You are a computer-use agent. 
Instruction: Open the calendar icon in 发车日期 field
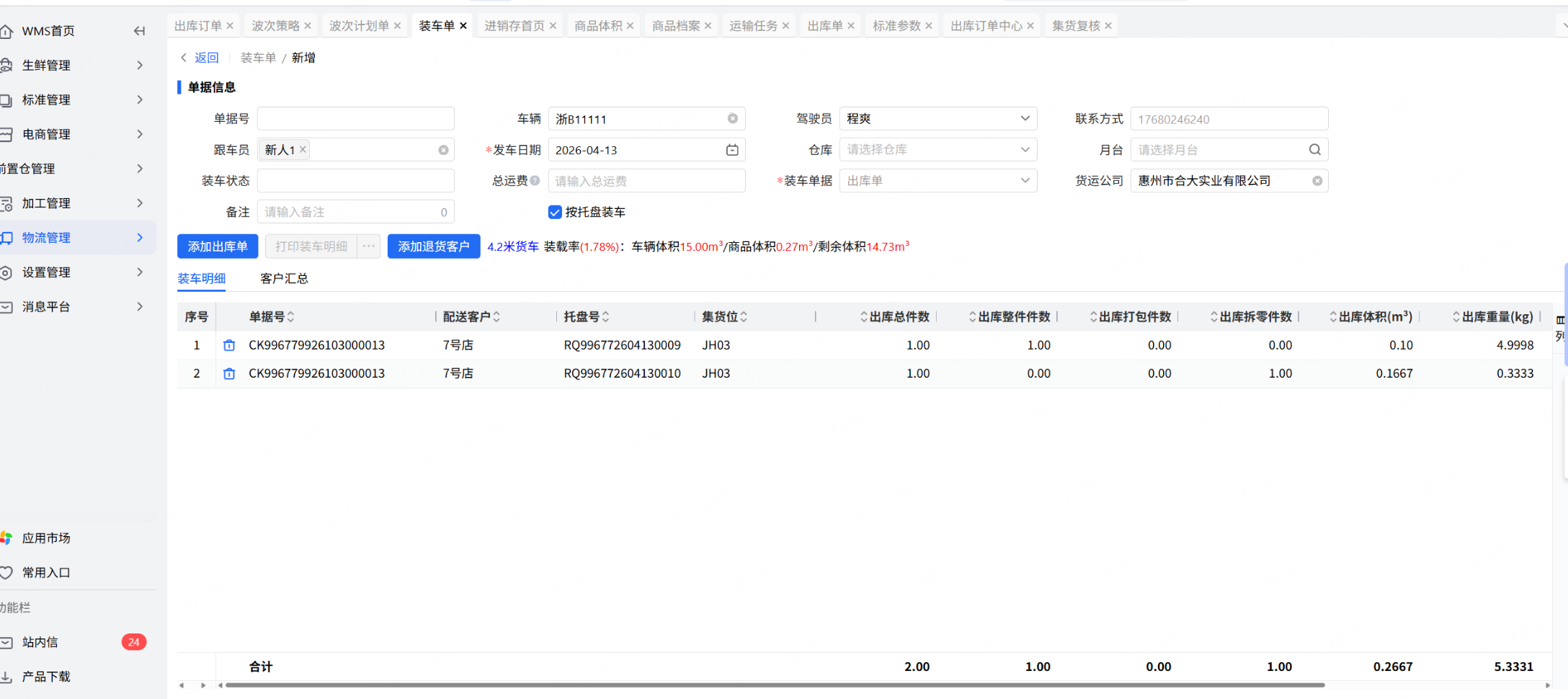(732, 150)
